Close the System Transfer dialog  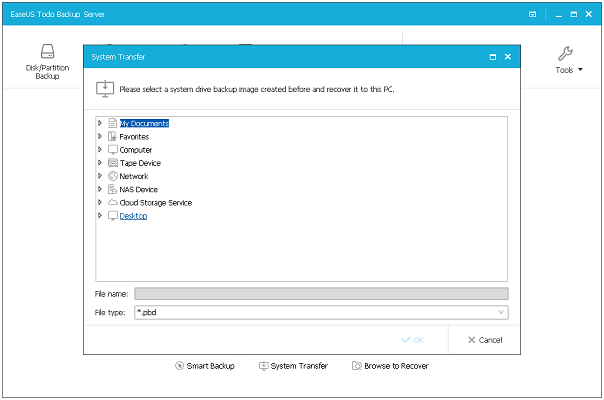click(x=508, y=57)
